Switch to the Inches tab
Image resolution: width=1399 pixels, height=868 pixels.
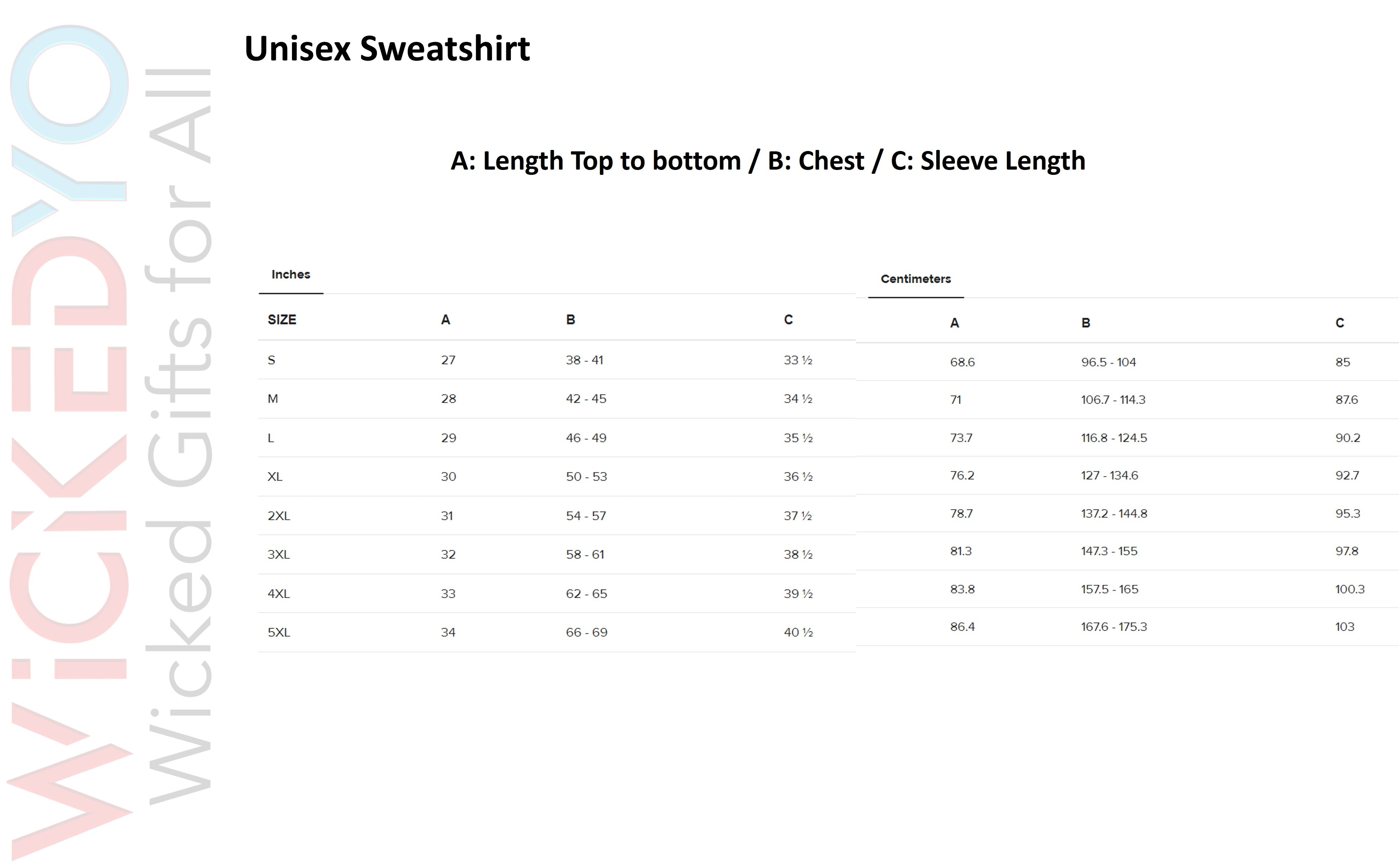click(291, 275)
